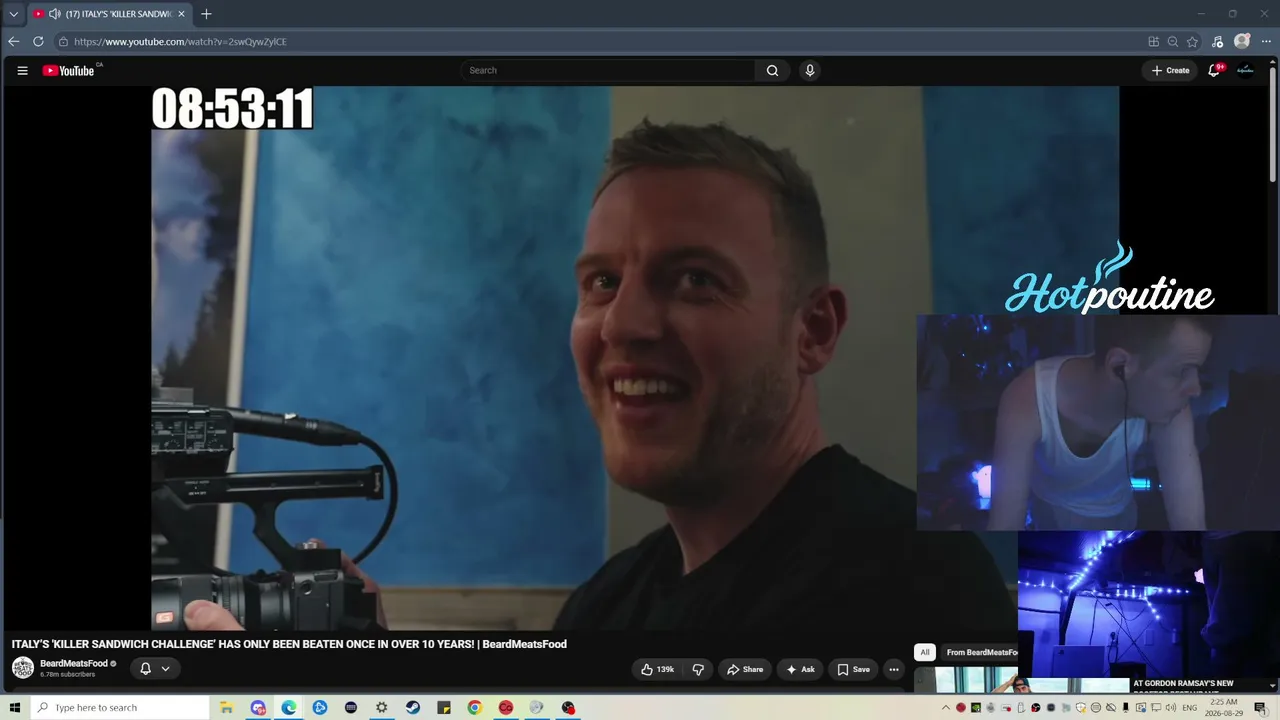Screen dimensions: 1280x720
Task: Click the '6.78m subscribers' text
Action: click(67, 675)
